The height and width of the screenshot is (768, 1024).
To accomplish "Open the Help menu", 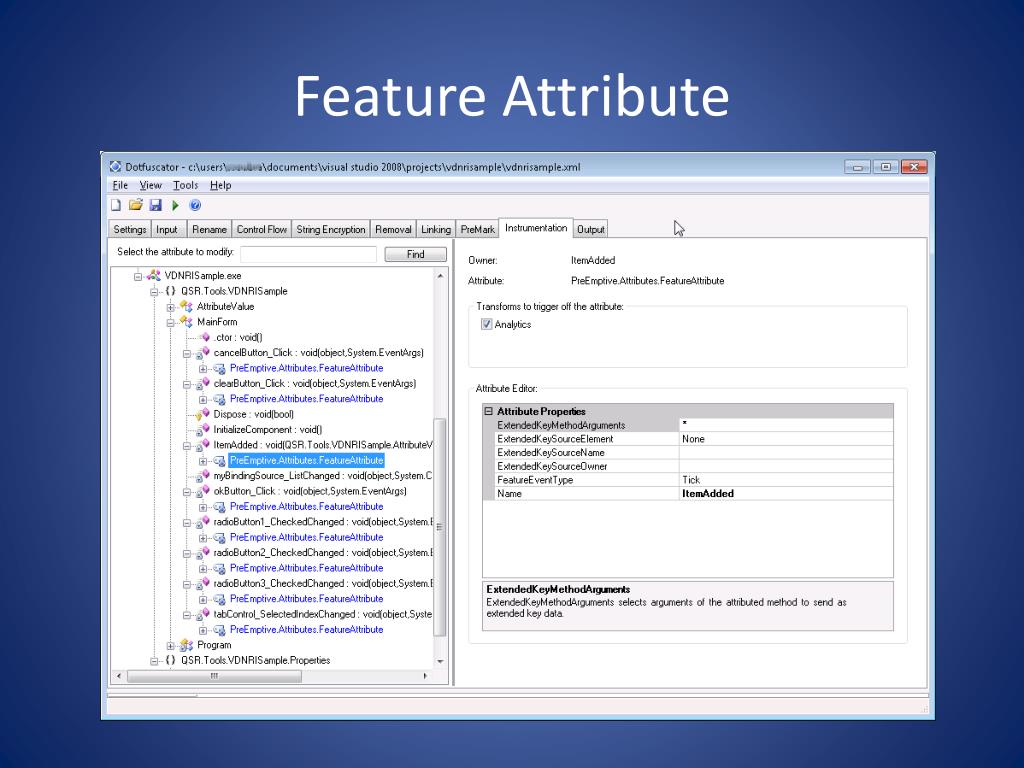I will tap(221, 185).
